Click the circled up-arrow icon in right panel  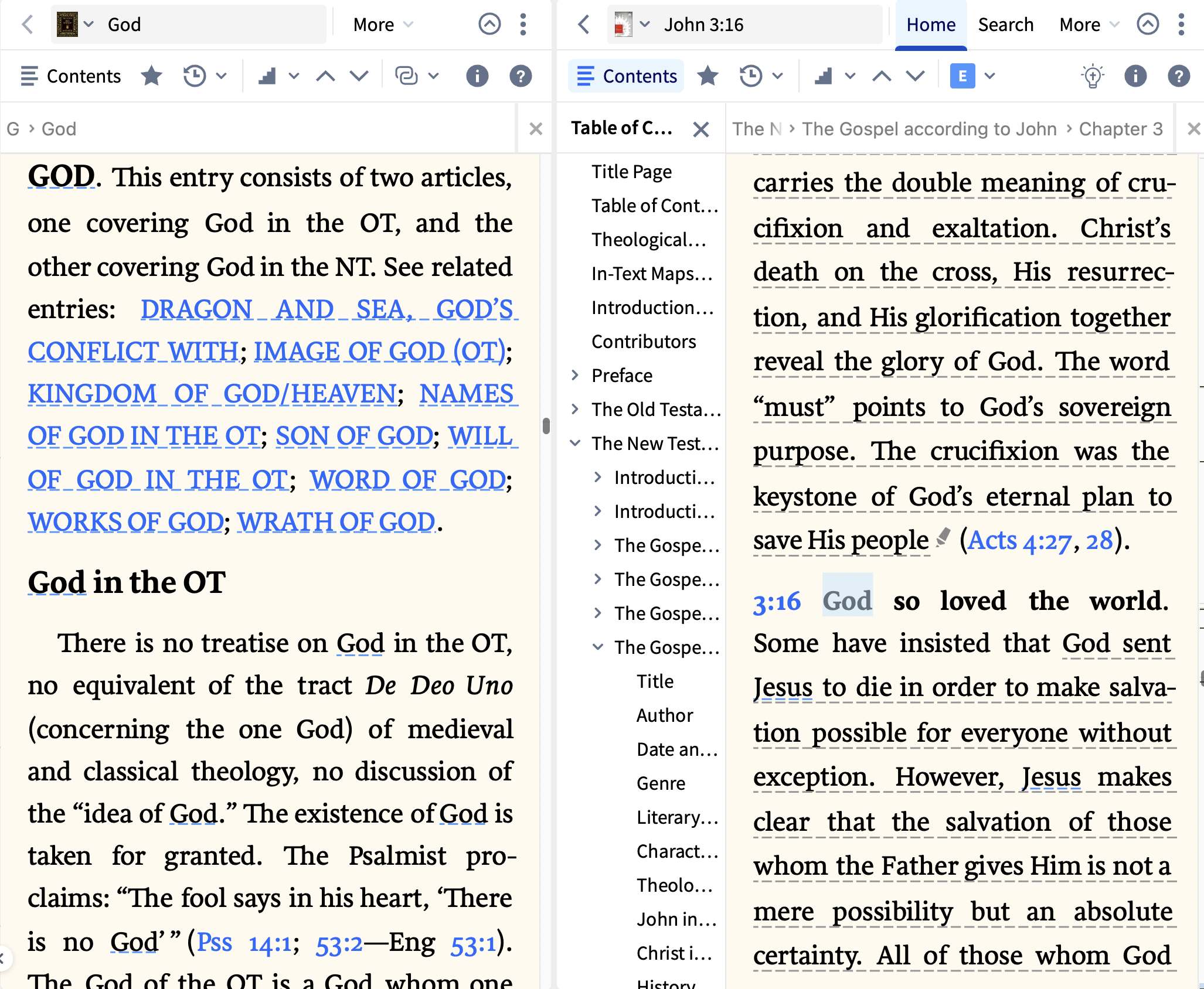click(1148, 25)
